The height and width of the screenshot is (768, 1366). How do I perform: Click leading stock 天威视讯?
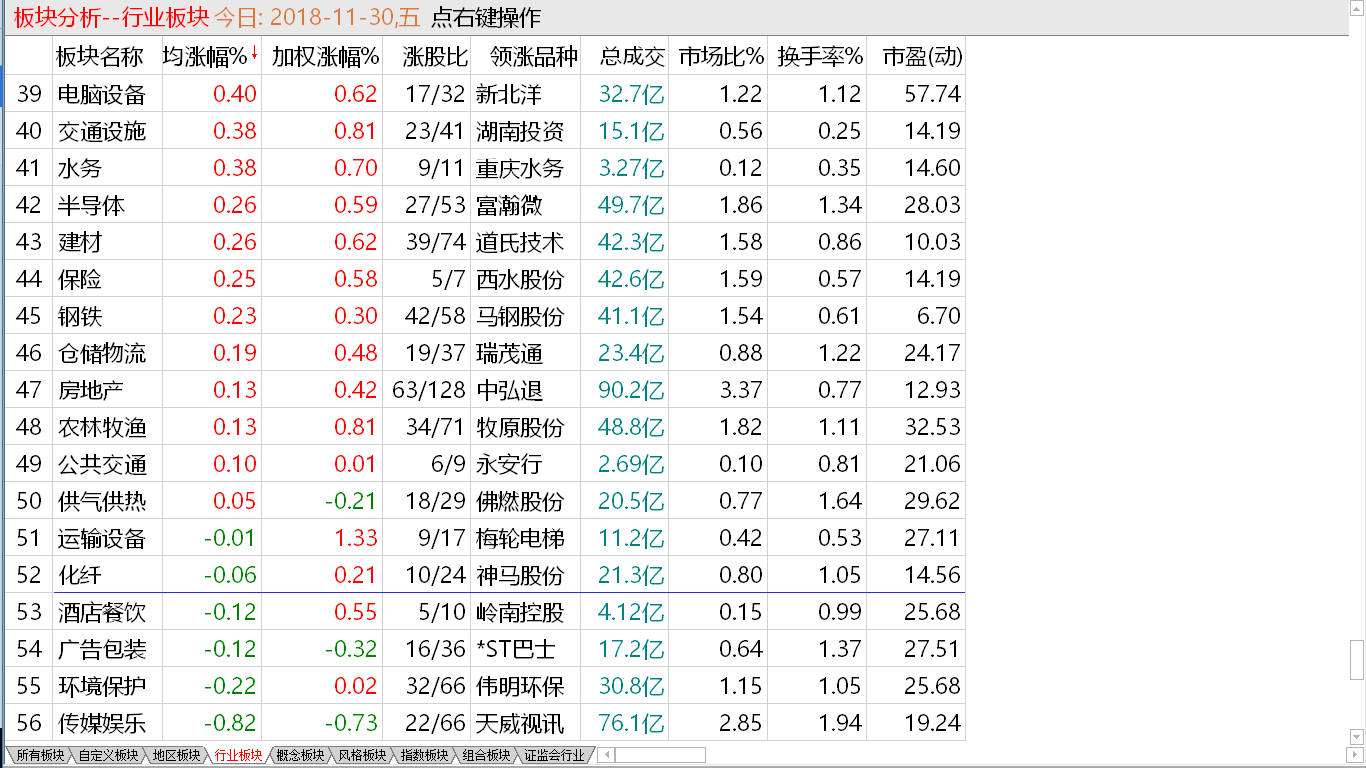(519, 723)
